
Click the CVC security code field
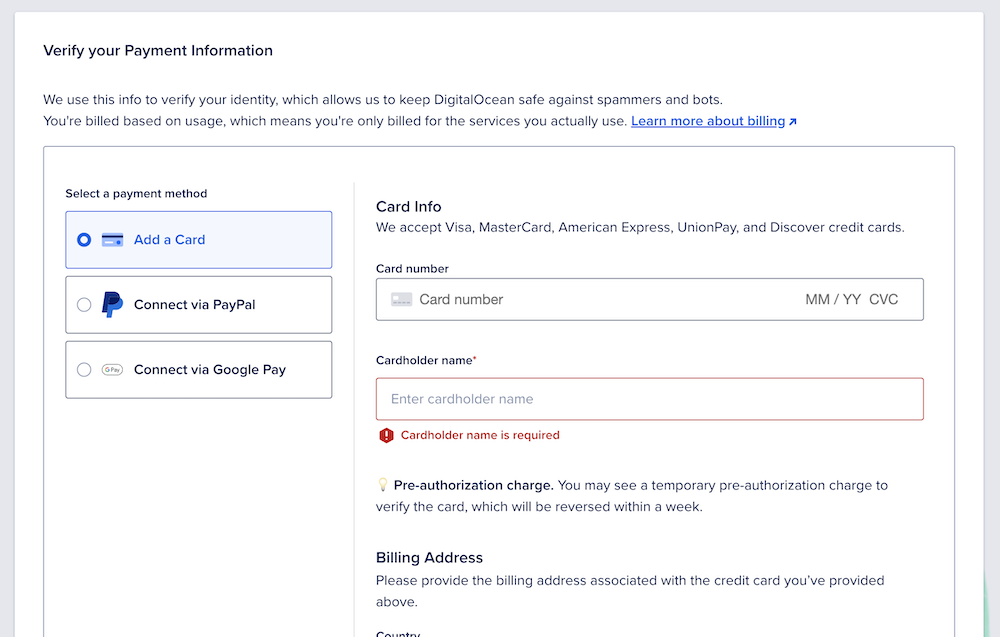coord(884,299)
